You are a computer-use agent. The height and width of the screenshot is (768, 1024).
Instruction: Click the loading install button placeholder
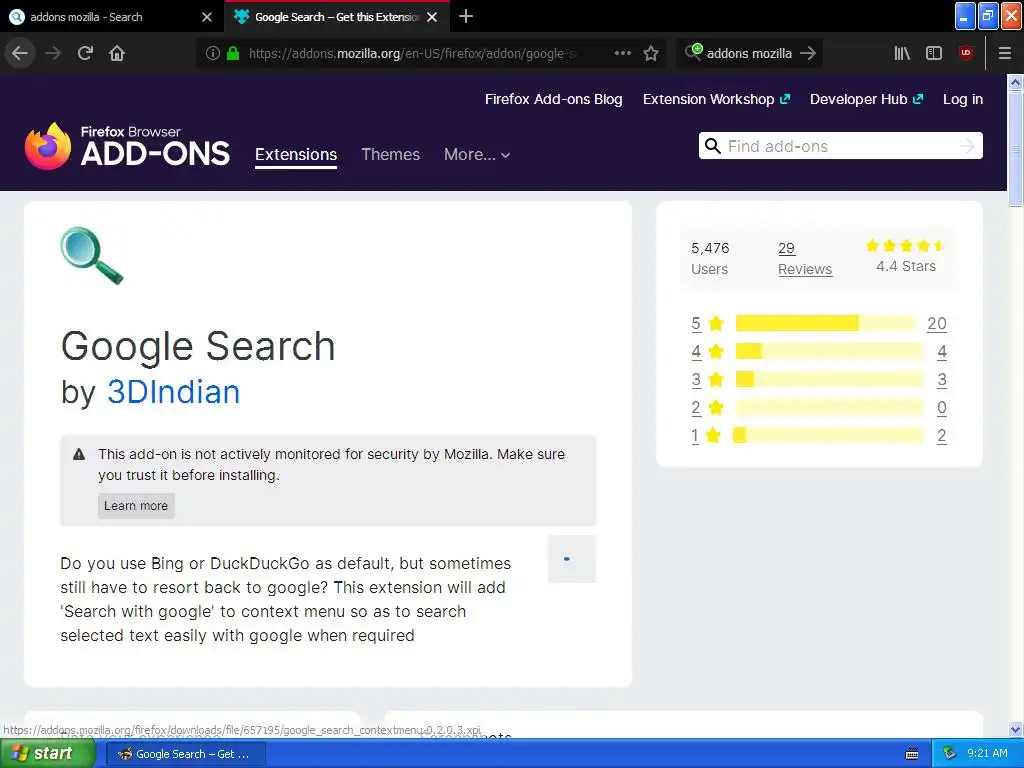pyautogui.click(x=571, y=559)
